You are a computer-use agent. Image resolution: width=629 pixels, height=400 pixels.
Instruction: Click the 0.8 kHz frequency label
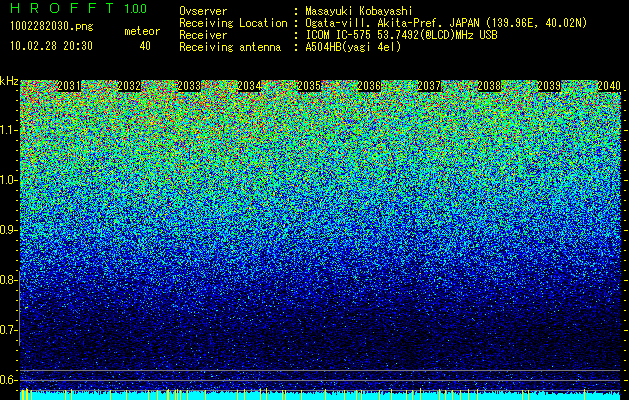pyautogui.click(x=7, y=280)
